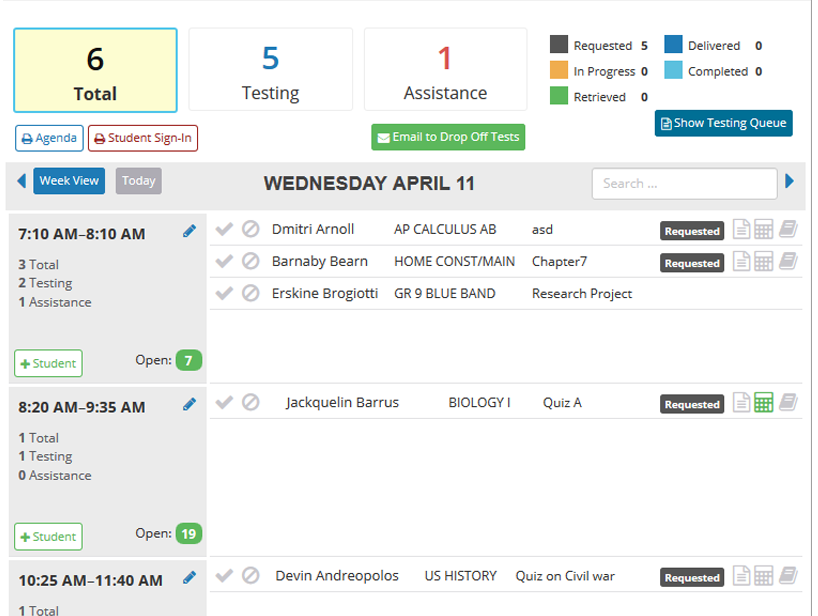
Task: Select the Assistance count tile
Action: click(x=446, y=69)
